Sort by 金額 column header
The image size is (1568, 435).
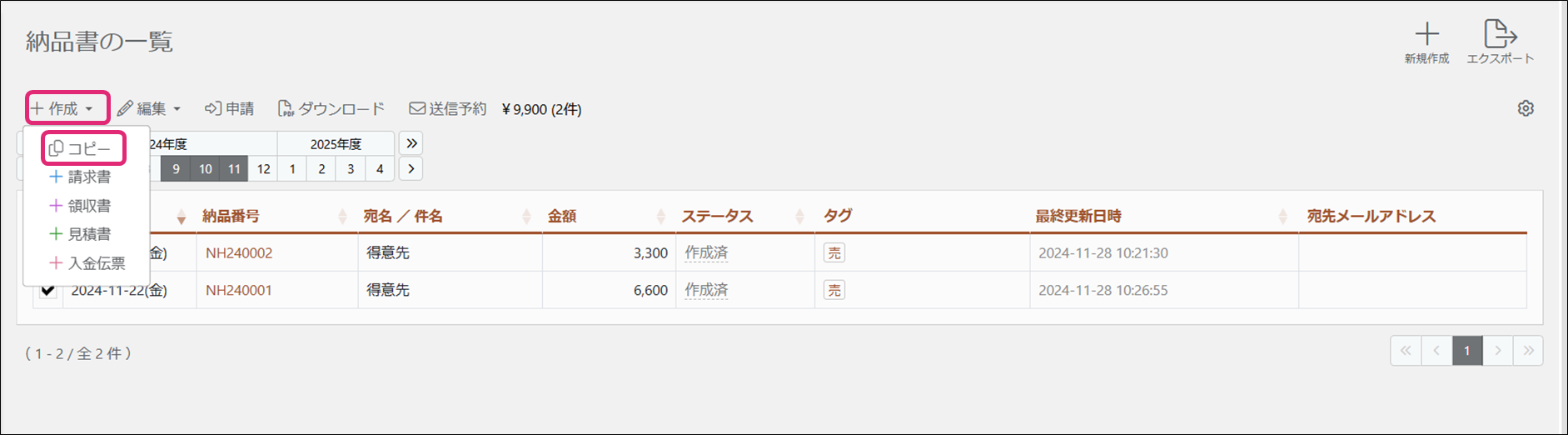[563, 216]
